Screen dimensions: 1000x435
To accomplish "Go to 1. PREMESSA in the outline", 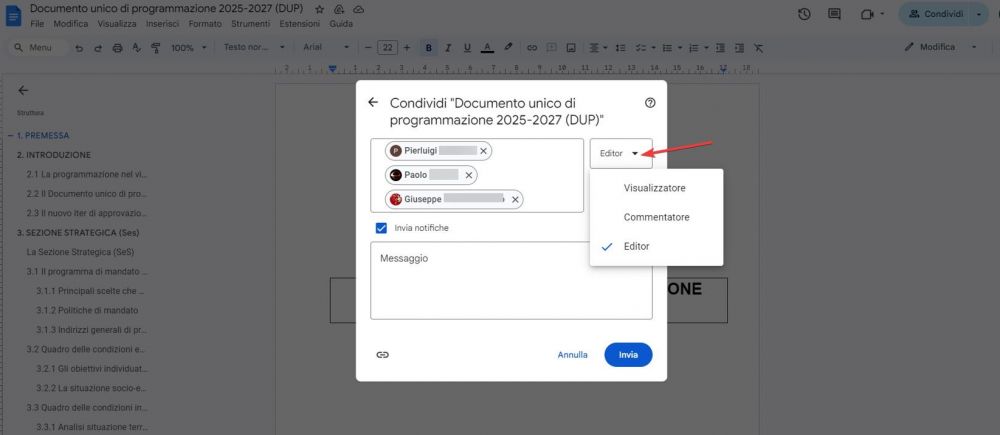I will [x=43, y=135].
